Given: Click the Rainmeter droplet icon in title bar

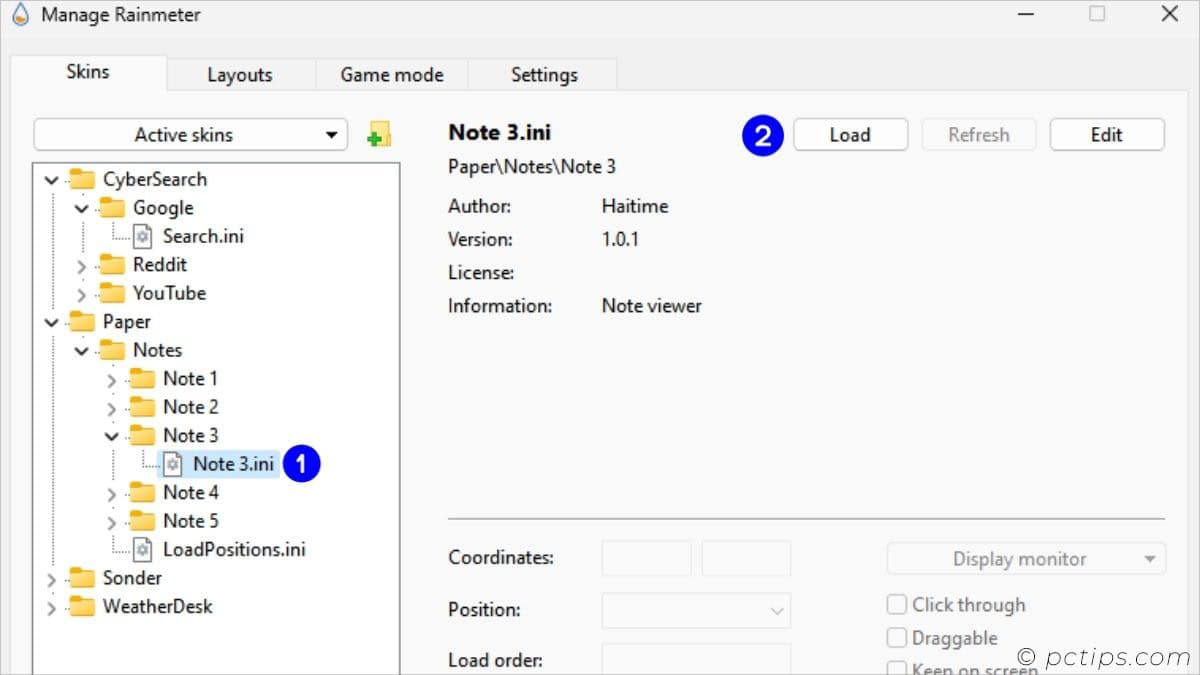Looking at the screenshot, I should 20,15.
